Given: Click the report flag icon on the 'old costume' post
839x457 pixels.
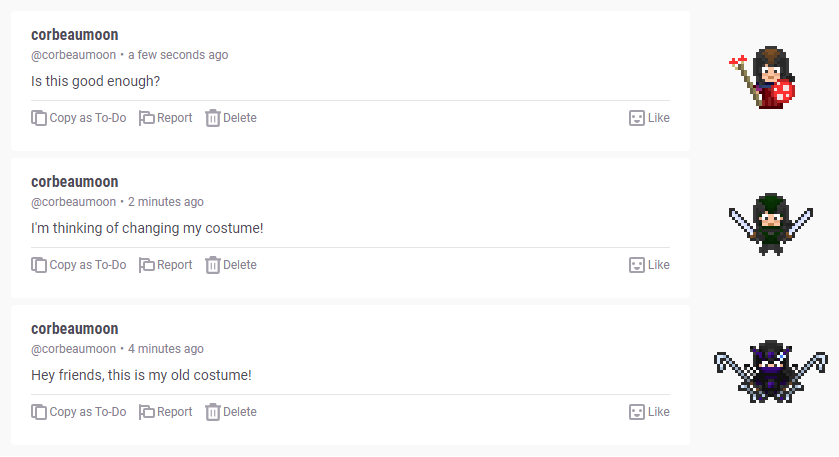Looking at the screenshot, I should 146,412.
